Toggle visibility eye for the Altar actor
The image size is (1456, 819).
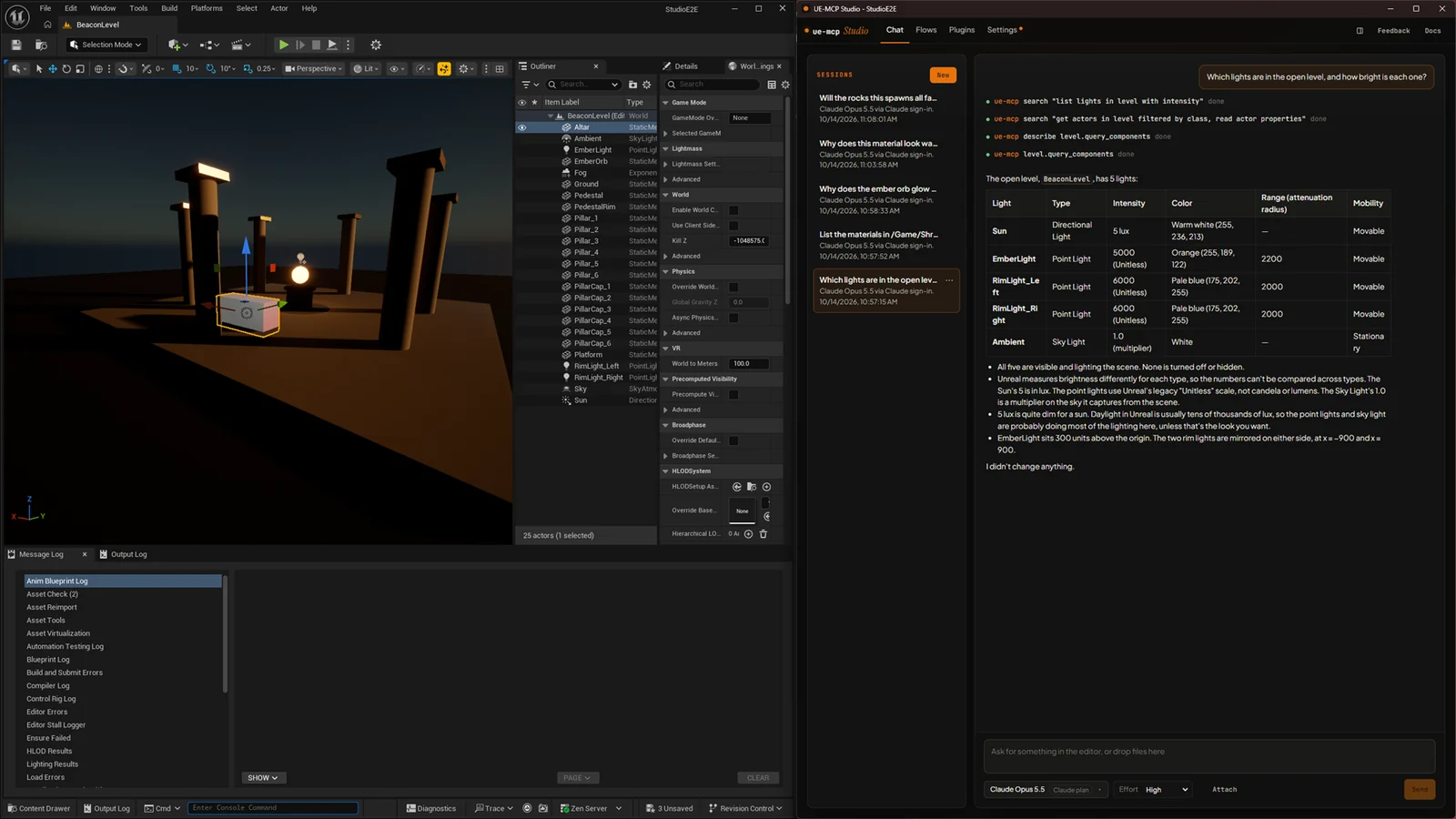[x=522, y=127]
